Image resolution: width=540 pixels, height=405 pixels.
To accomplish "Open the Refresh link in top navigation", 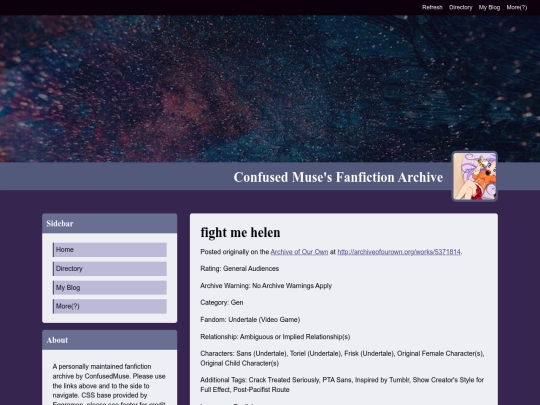I will [x=432, y=7].
